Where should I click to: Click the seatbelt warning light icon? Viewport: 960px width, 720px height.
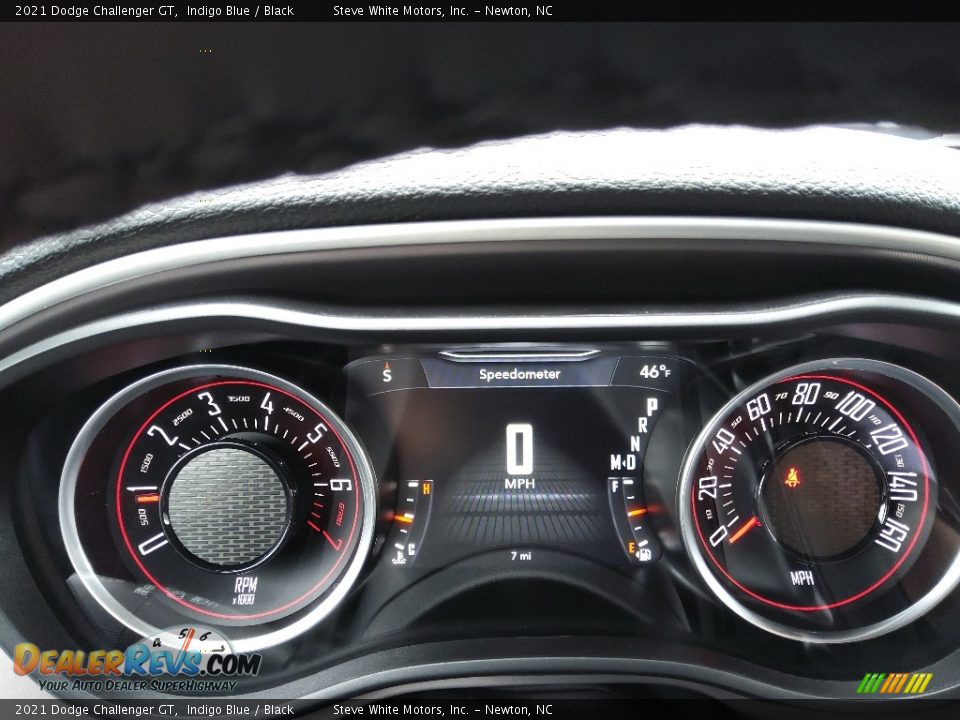[x=792, y=476]
